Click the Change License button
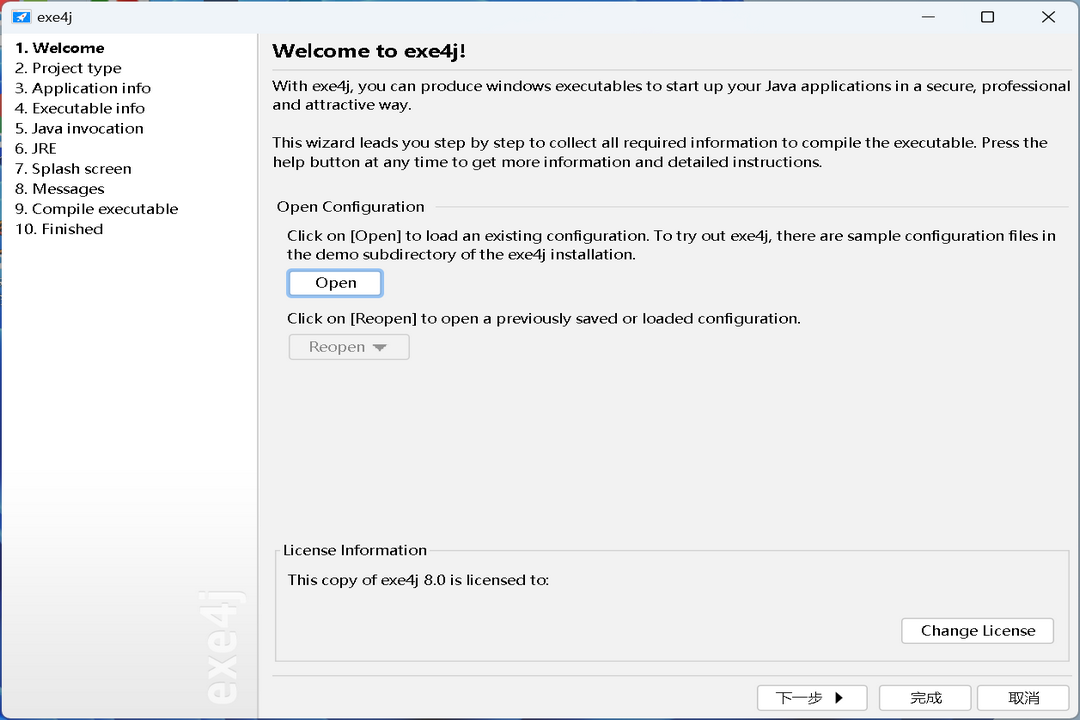The width and height of the screenshot is (1080, 720). coord(977,630)
